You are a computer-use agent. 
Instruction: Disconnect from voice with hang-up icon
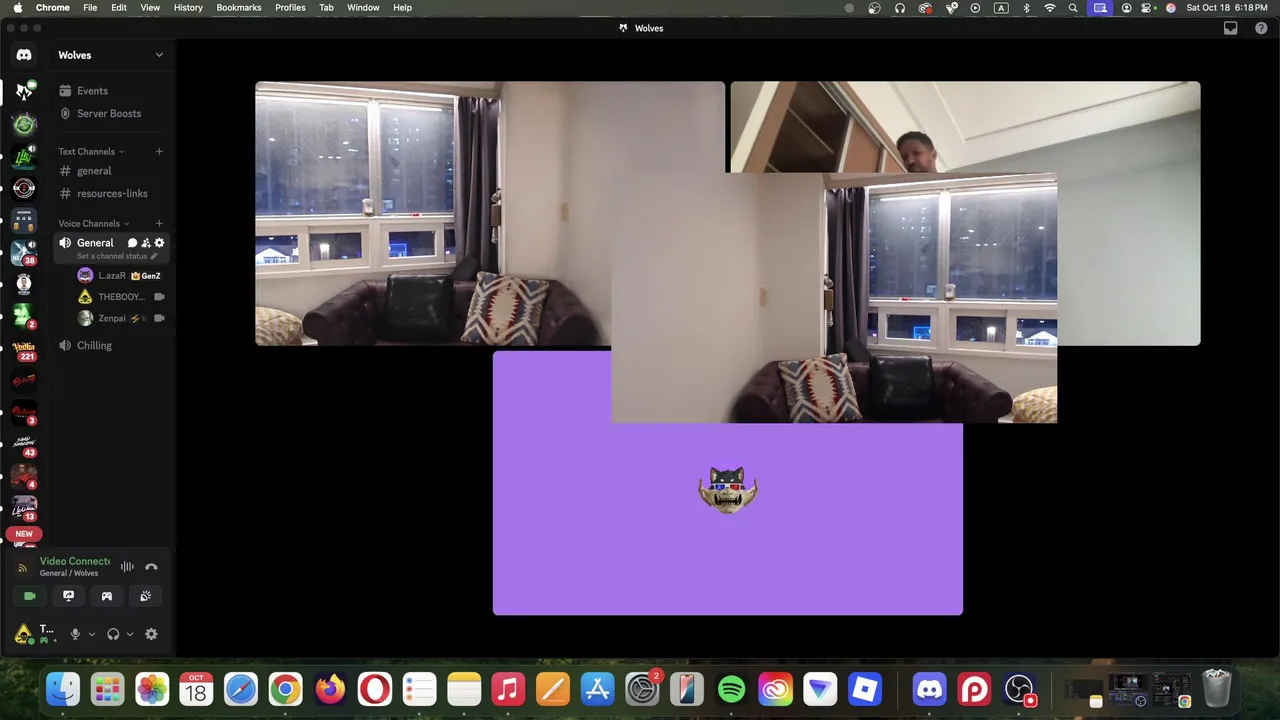point(151,567)
